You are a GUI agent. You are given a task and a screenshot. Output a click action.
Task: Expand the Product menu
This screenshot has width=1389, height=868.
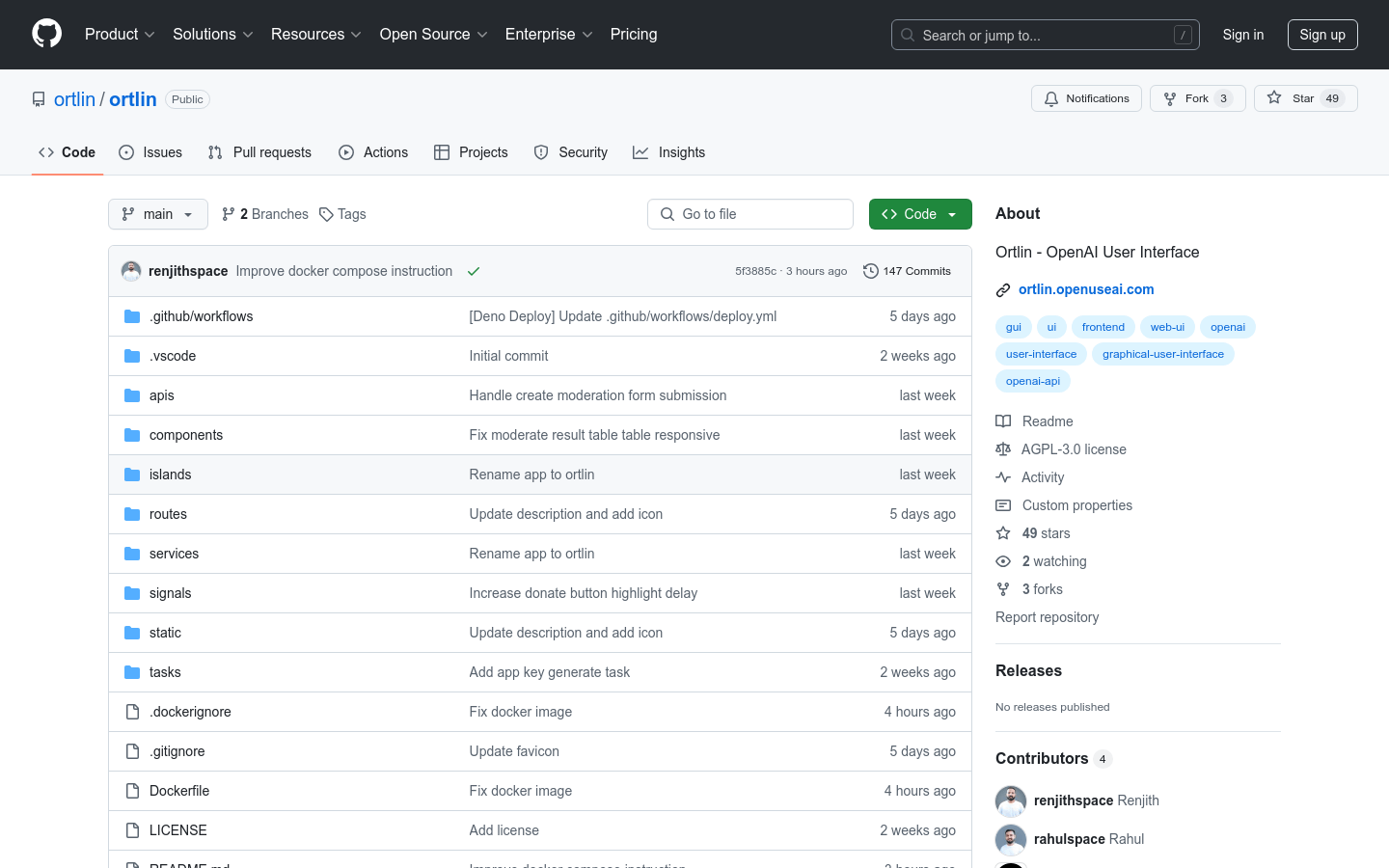tap(120, 35)
